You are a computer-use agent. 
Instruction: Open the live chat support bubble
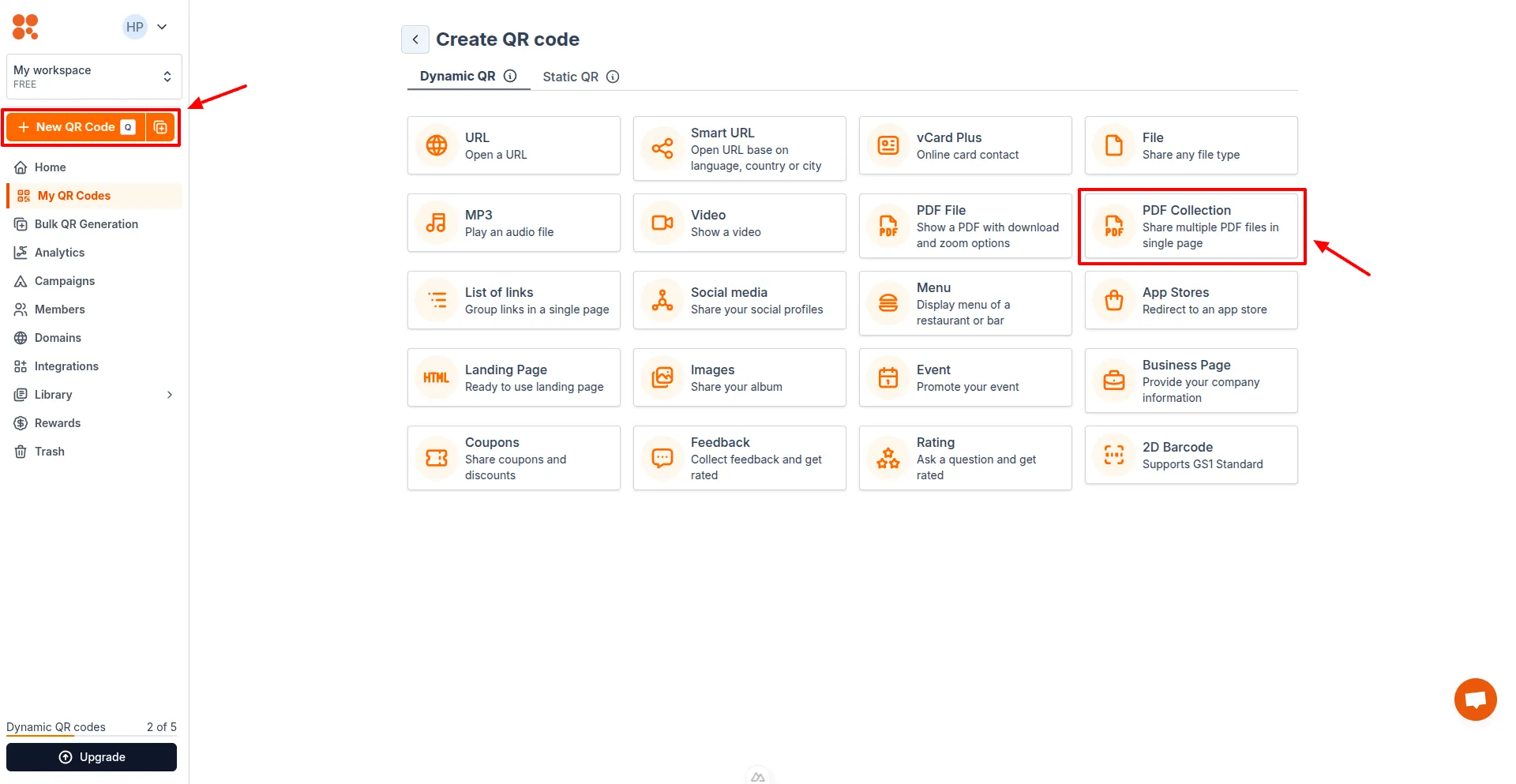click(1475, 700)
